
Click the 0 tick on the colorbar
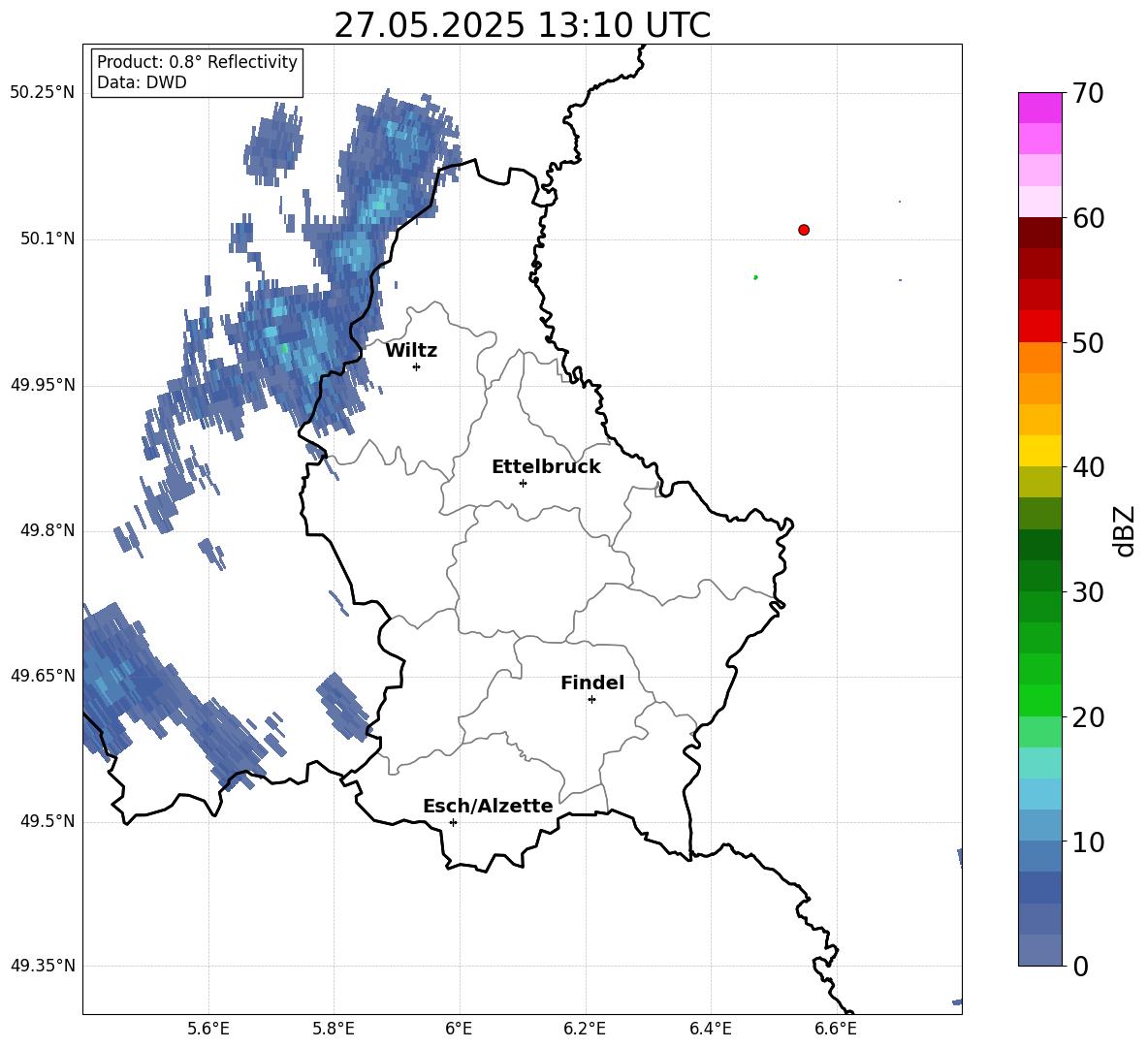pos(1081,966)
